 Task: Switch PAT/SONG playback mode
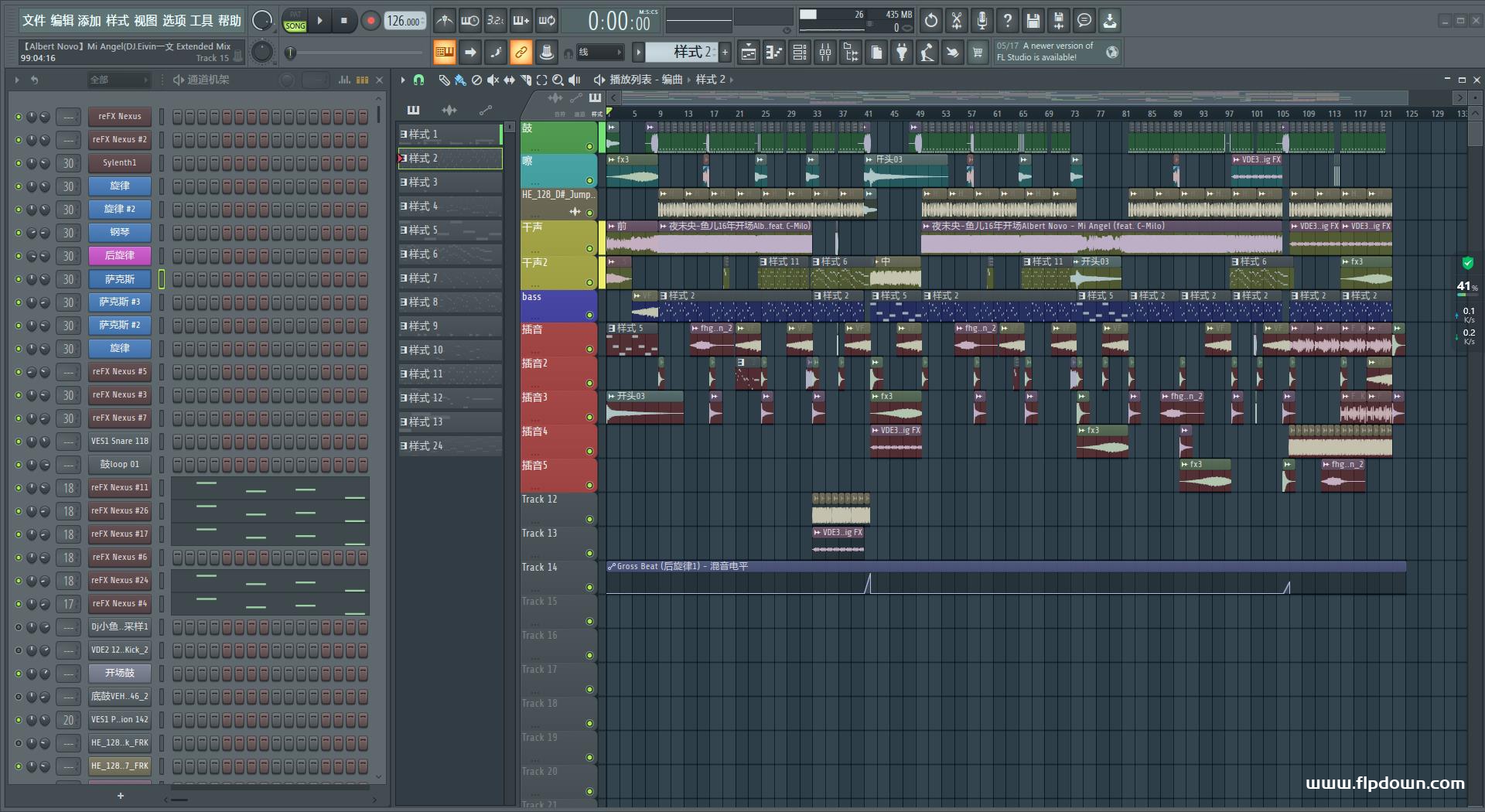click(295, 21)
